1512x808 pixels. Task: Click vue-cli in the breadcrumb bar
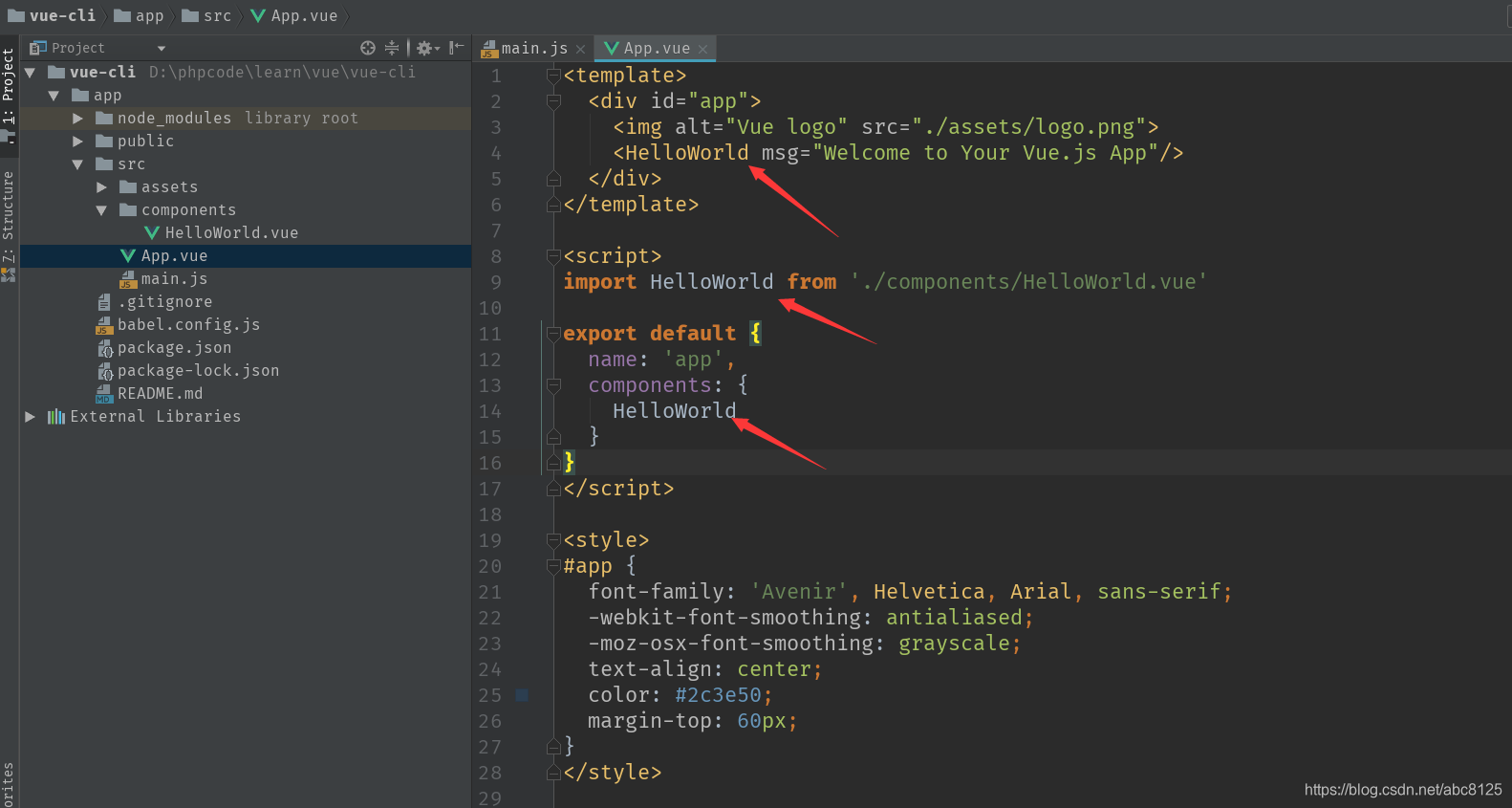pos(53,15)
